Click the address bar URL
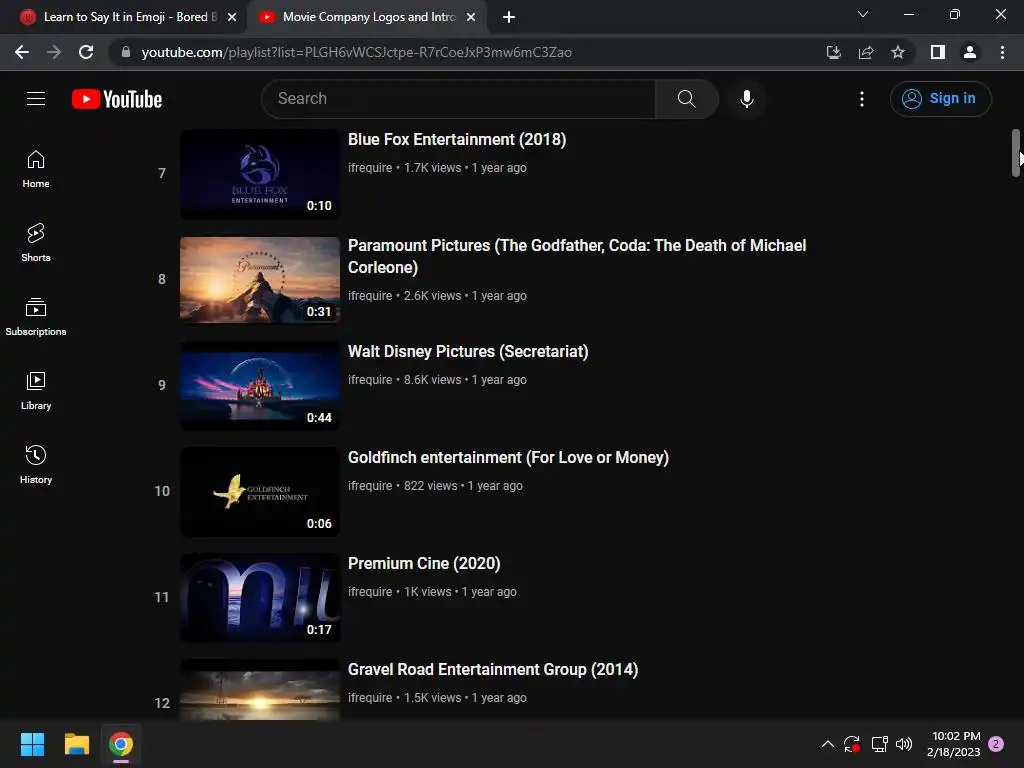 (357, 52)
